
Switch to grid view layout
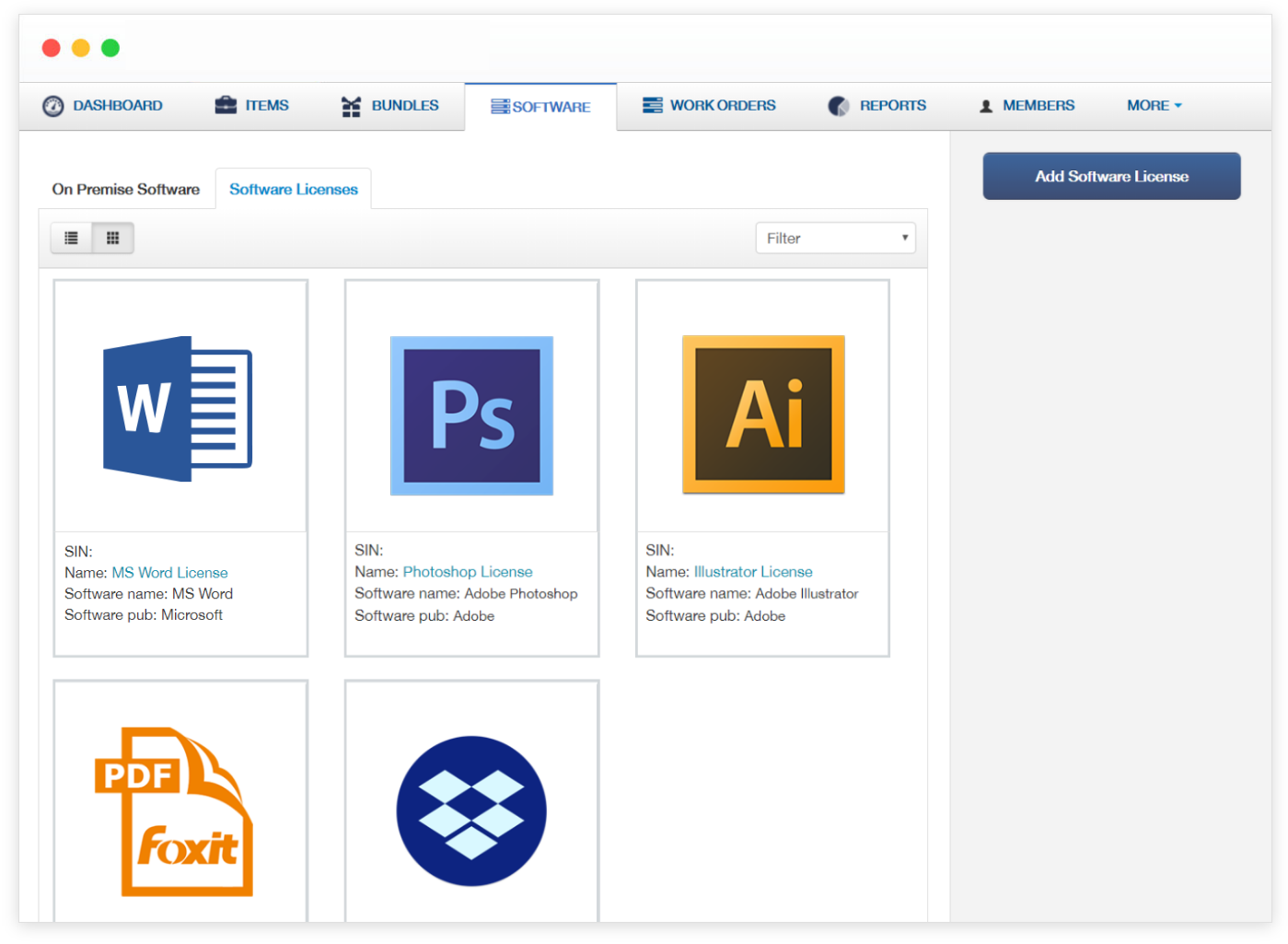(x=112, y=238)
